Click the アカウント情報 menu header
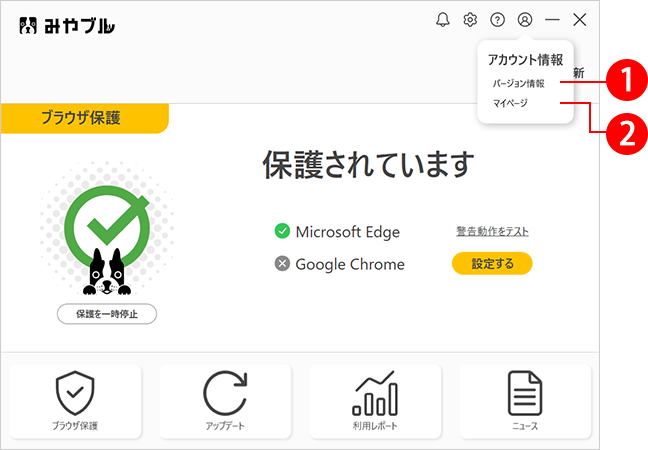The height and width of the screenshot is (450, 648). tap(525, 60)
